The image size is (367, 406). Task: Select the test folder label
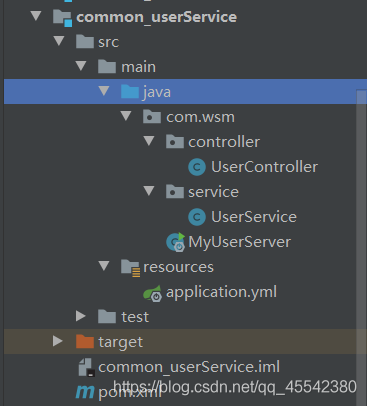pyautogui.click(x=135, y=317)
